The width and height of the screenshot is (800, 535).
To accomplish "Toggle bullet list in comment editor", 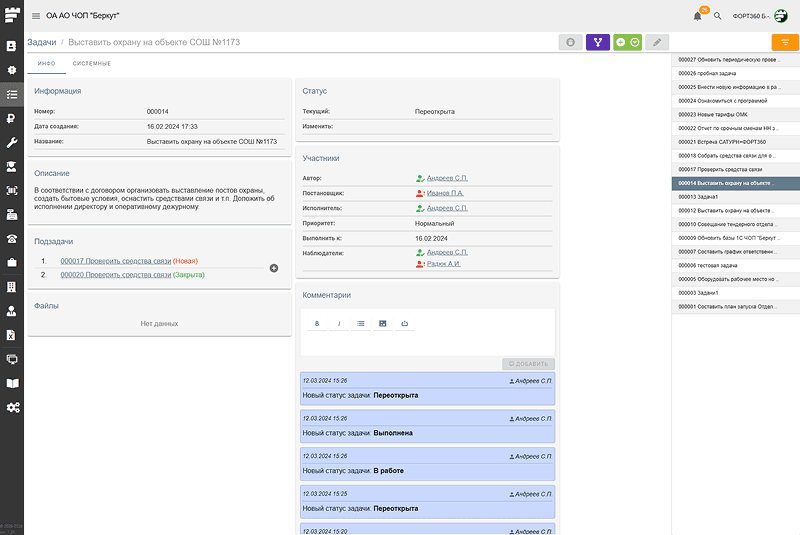I will click(x=361, y=324).
